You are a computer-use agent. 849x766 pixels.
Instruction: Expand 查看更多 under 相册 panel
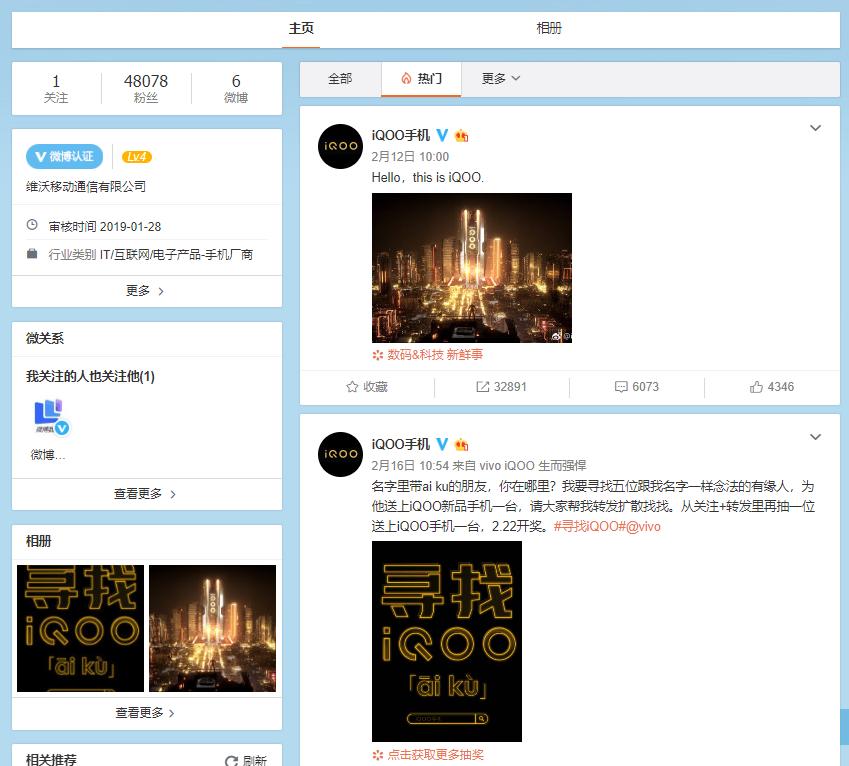point(146,713)
